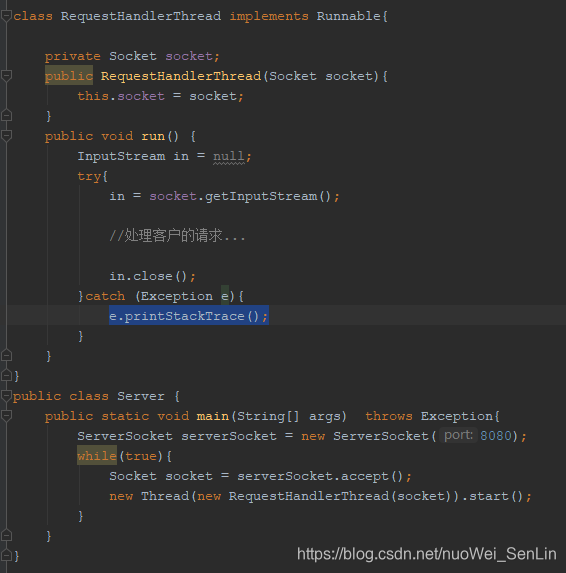The width and height of the screenshot is (566, 573).
Task: Click the 'throws' keyword
Action: (389, 416)
